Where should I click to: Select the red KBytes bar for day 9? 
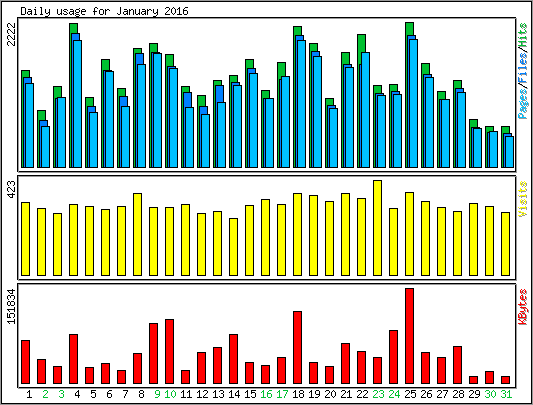(x=153, y=354)
